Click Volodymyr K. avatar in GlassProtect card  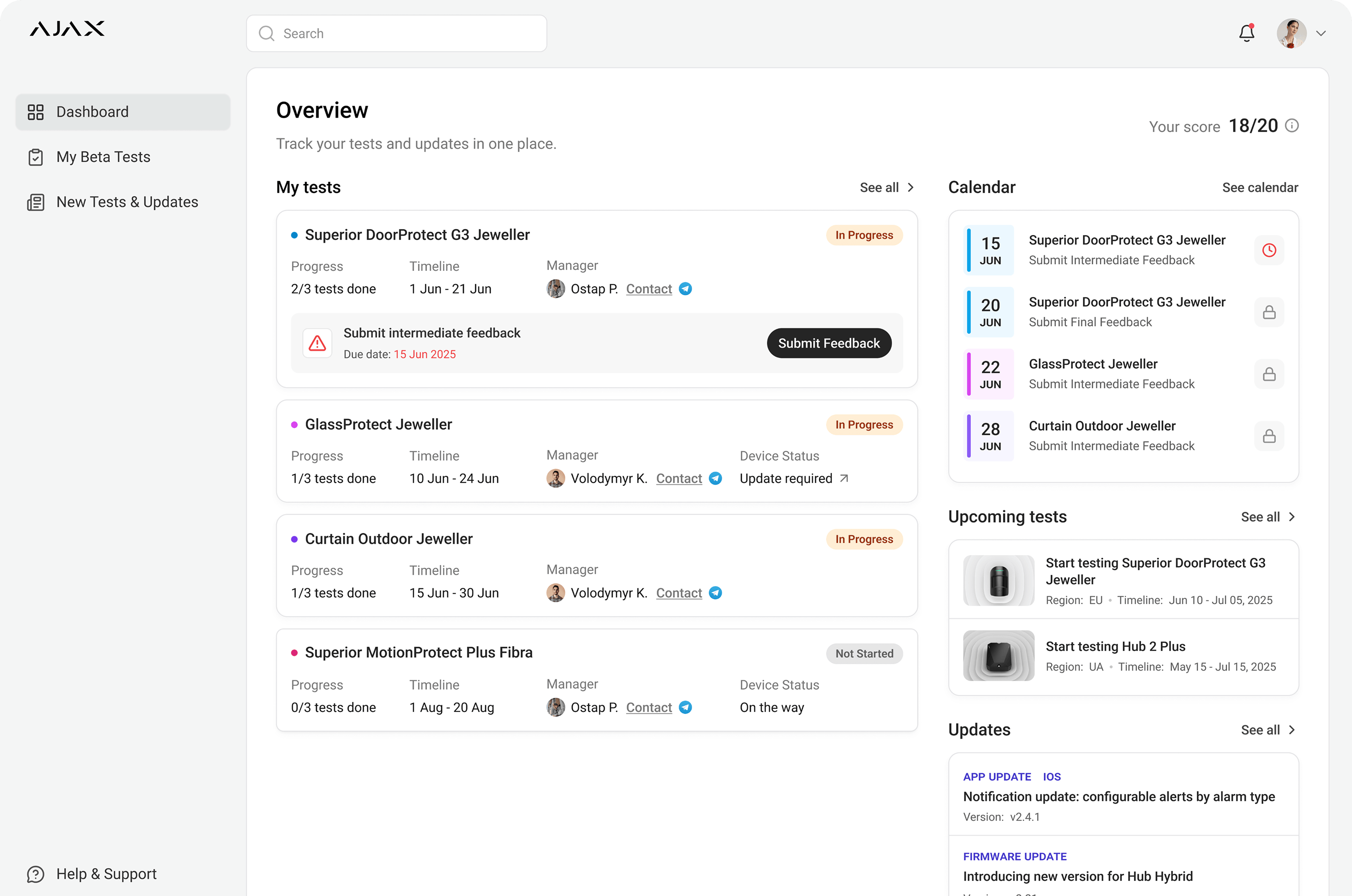[x=556, y=479]
